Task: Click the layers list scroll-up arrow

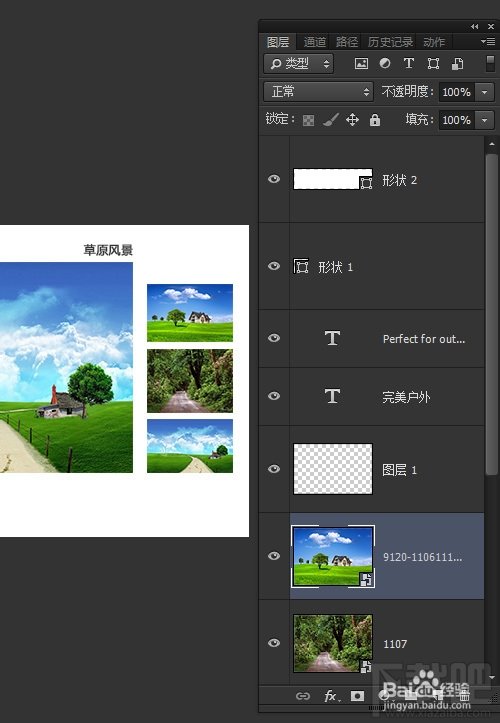Action: [492, 144]
